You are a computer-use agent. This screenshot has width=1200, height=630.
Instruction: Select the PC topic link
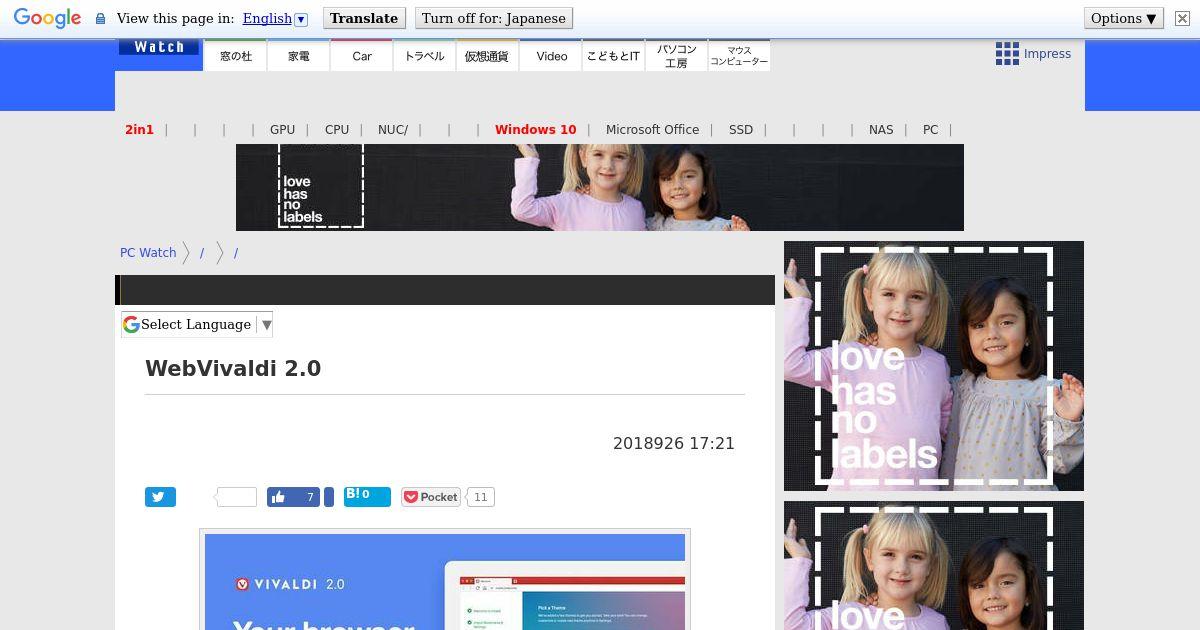(930, 130)
